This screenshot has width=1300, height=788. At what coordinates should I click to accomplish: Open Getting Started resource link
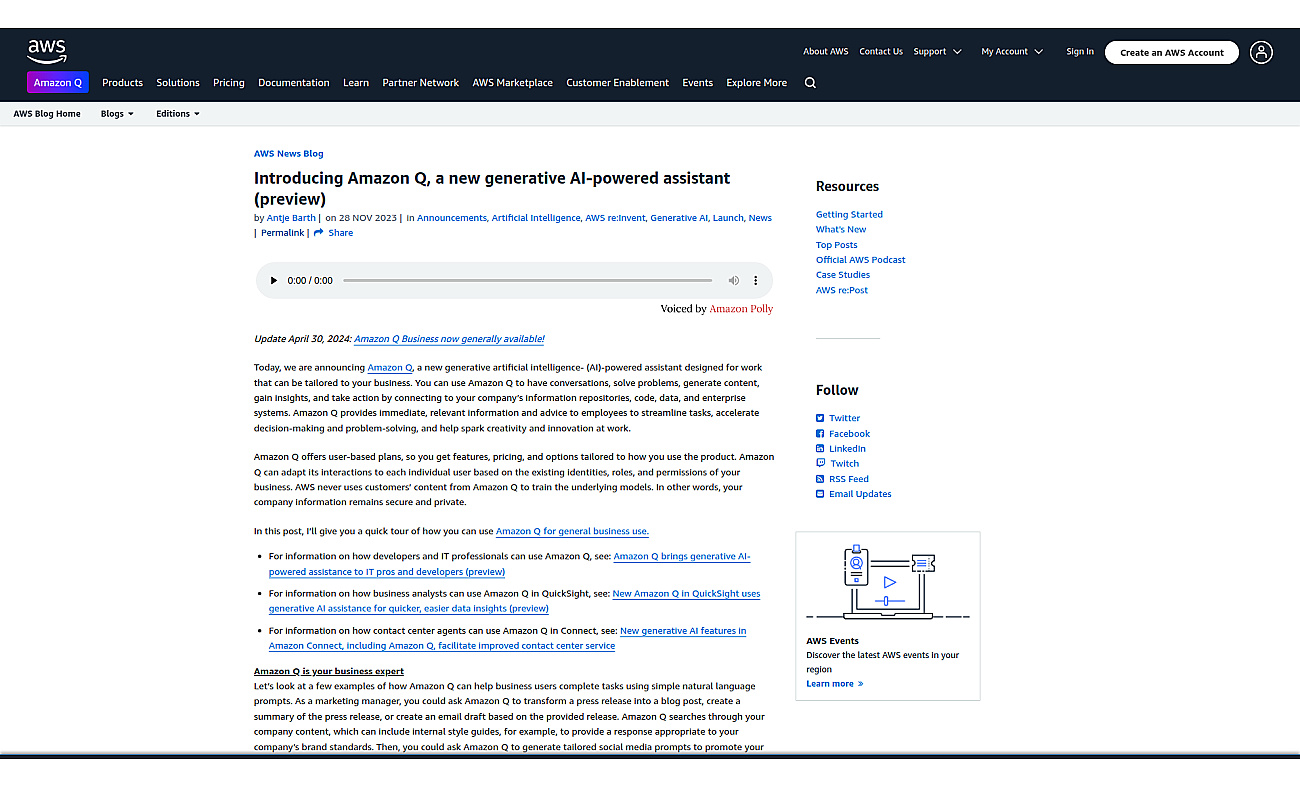849,215
